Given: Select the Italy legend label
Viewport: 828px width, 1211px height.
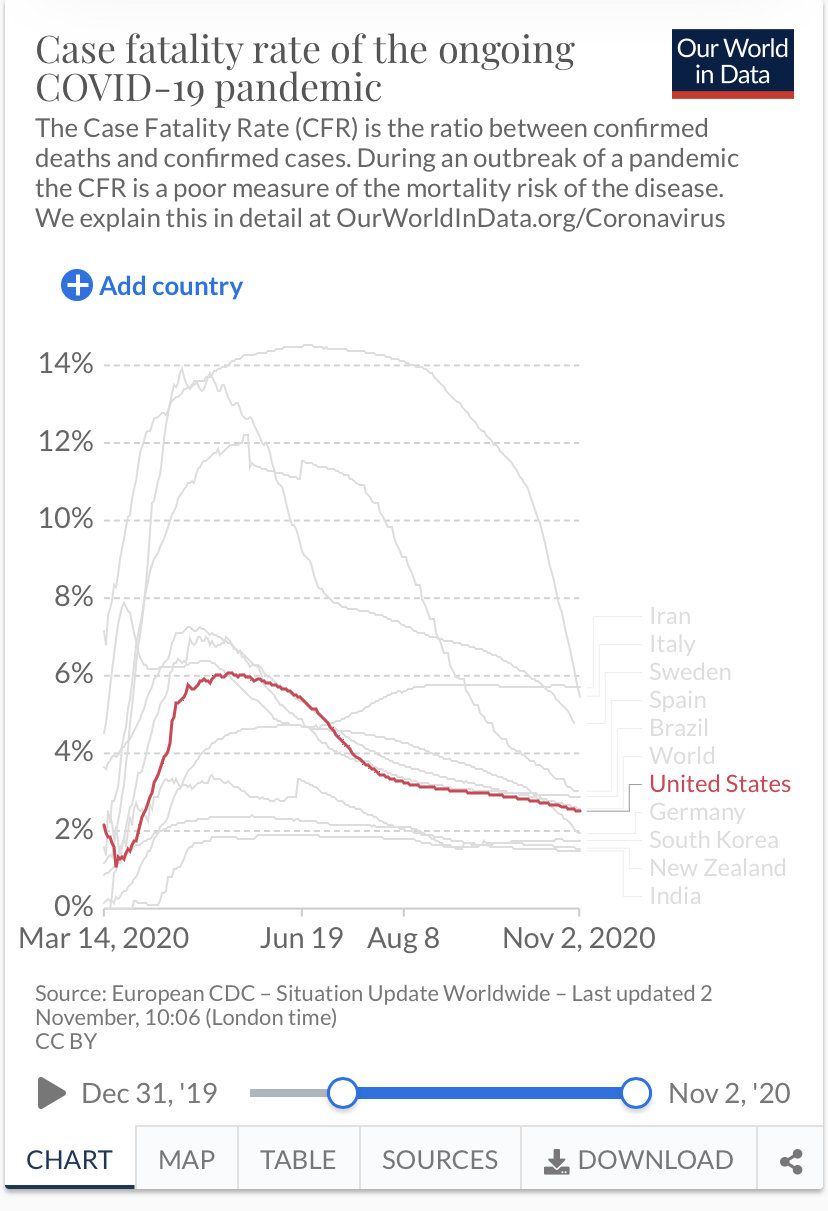Looking at the screenshot, I should click(x=672, y=644).
